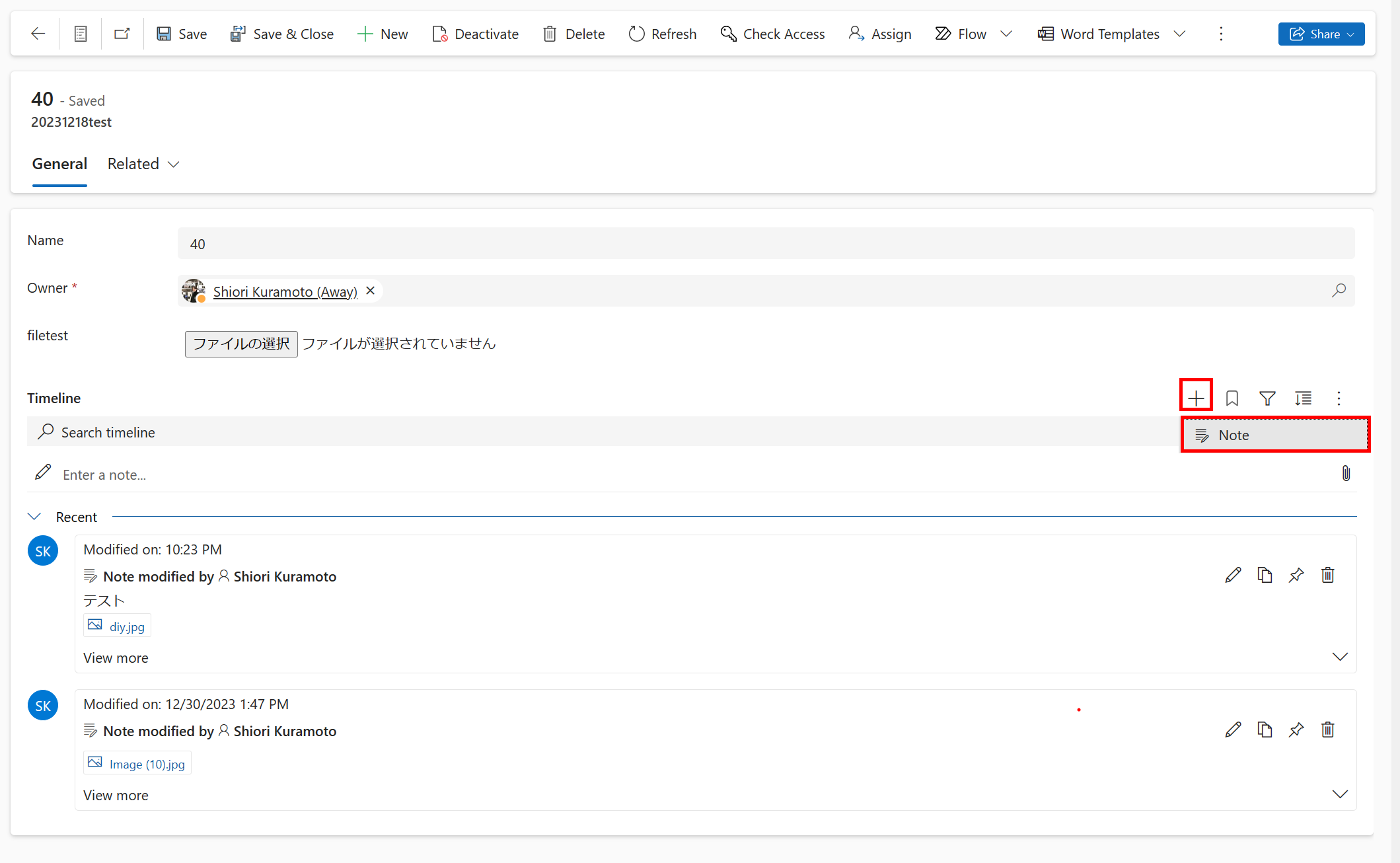1400x863 pixels.
Task: Click the owner lookup search magnifier icon
Action: (x=1339, y=291)
